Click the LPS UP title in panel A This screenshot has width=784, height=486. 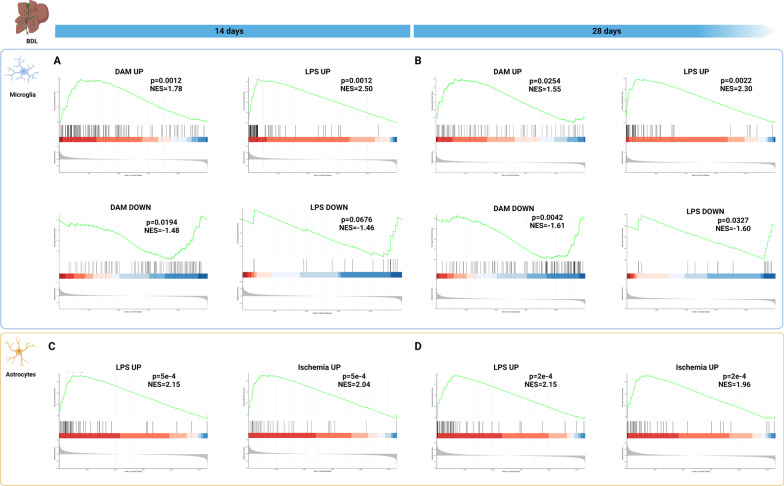[x=318, y=72]
